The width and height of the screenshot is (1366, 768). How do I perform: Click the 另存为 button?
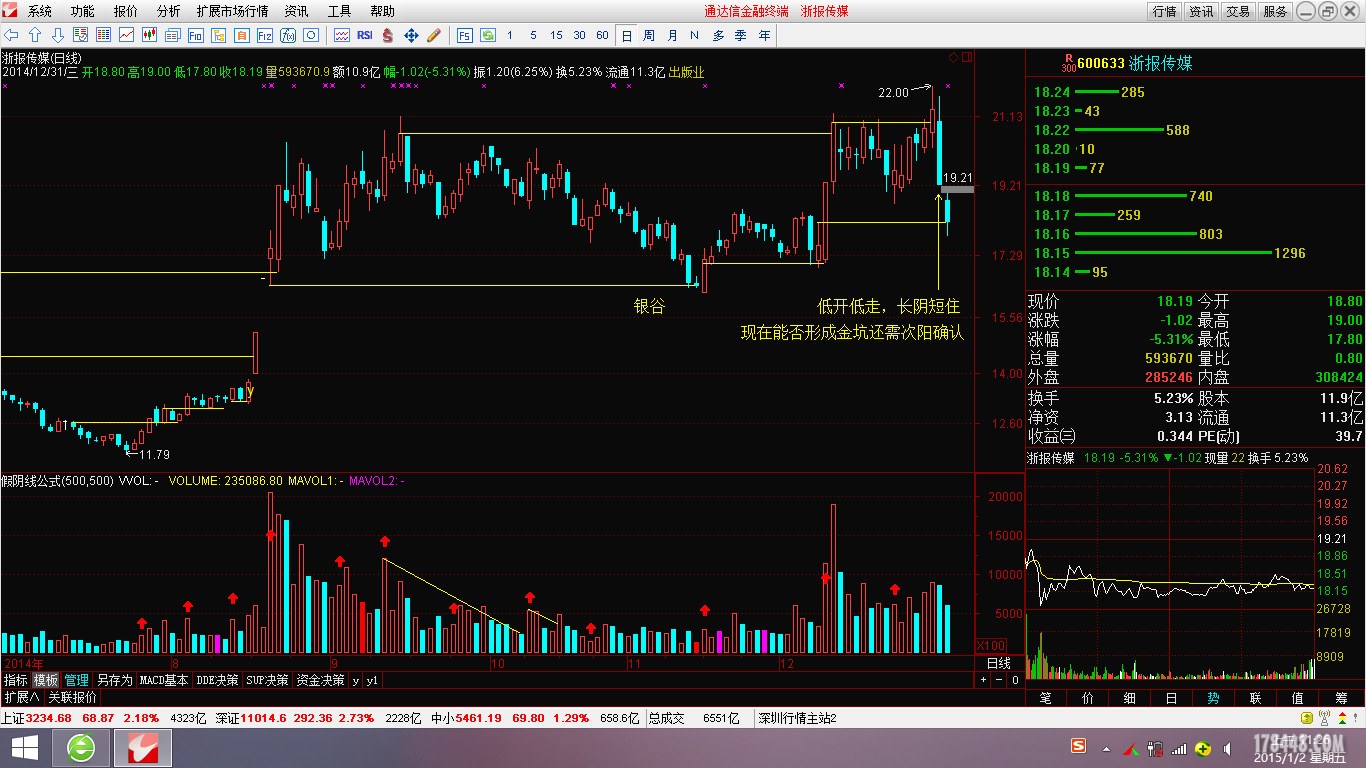tap(115, 680)
